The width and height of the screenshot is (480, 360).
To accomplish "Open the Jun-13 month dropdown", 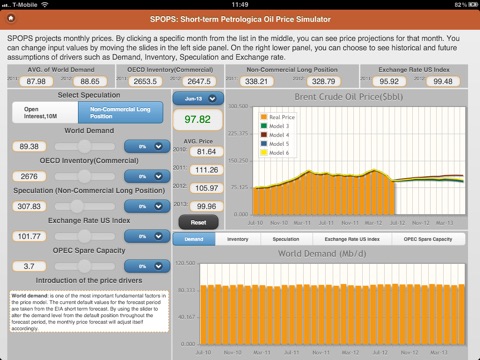I will (198, 99).
